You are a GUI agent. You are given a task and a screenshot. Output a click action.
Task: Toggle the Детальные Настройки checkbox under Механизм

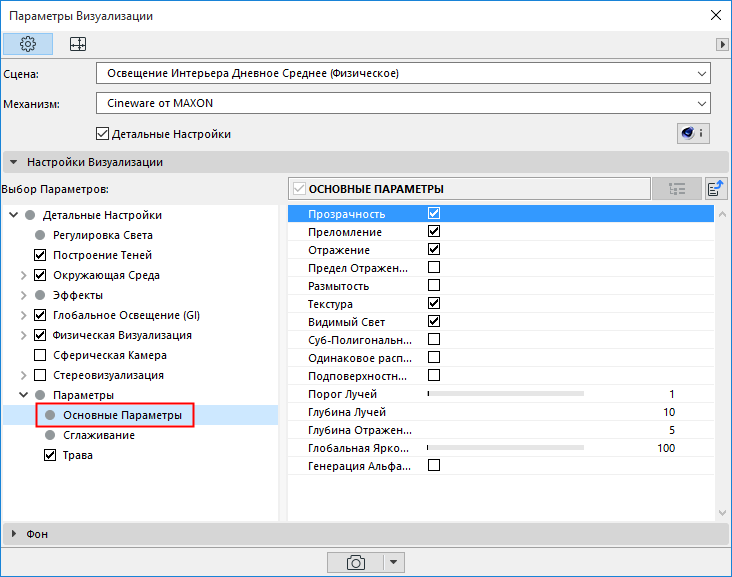click(x=102, y=134)
